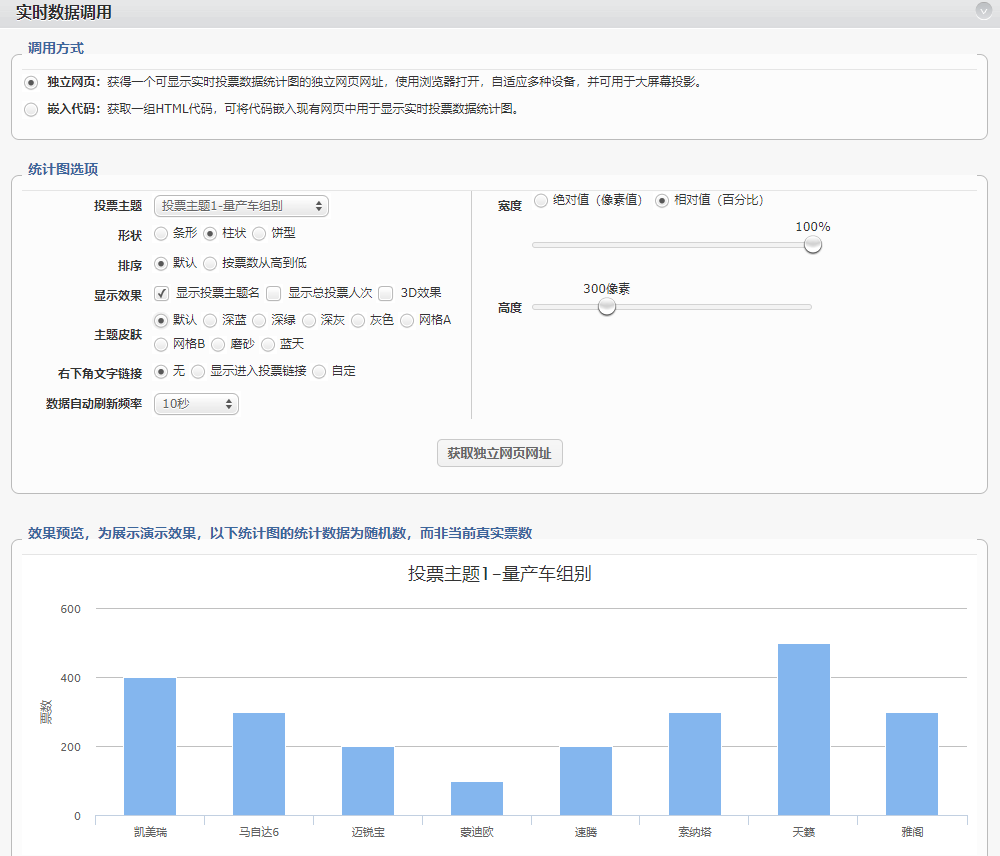
Task: Select 绝对值（像素值） width option
Action: point(541,201)
